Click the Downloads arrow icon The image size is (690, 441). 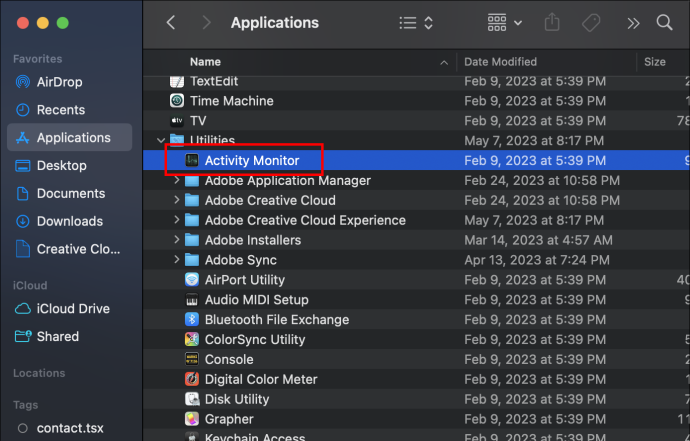[x=22, y=221]
